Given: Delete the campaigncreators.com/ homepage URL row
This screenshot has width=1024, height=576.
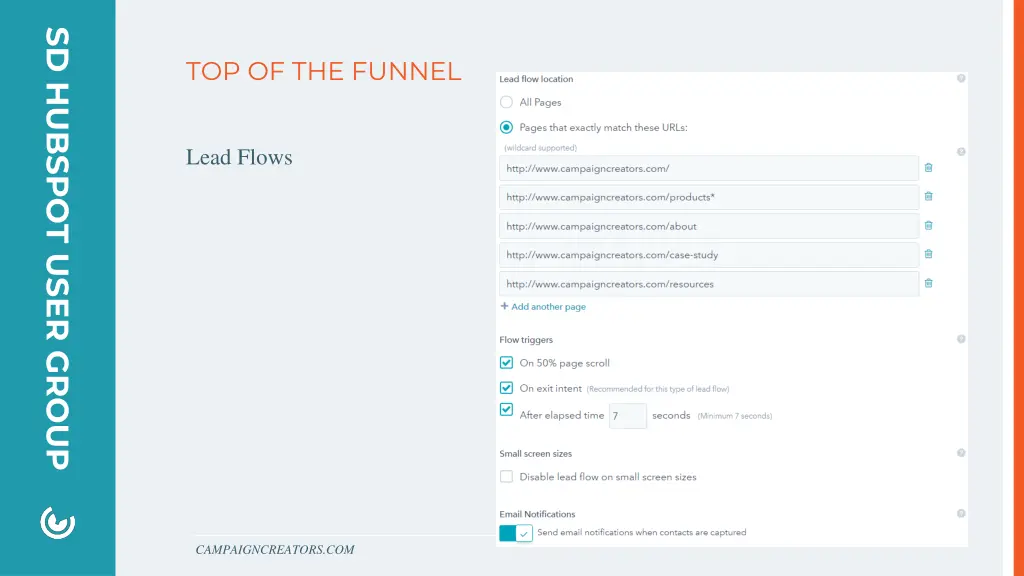Looking at the screenshot, I should (928, 168).
